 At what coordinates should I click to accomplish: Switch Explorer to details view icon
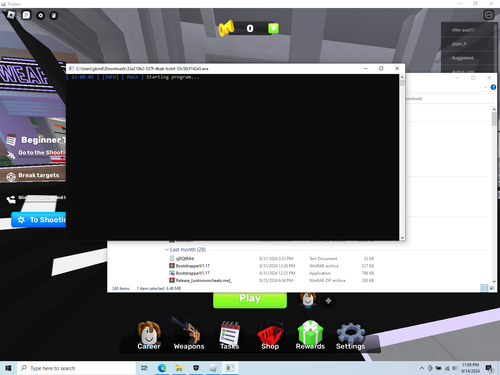(484, 288)
